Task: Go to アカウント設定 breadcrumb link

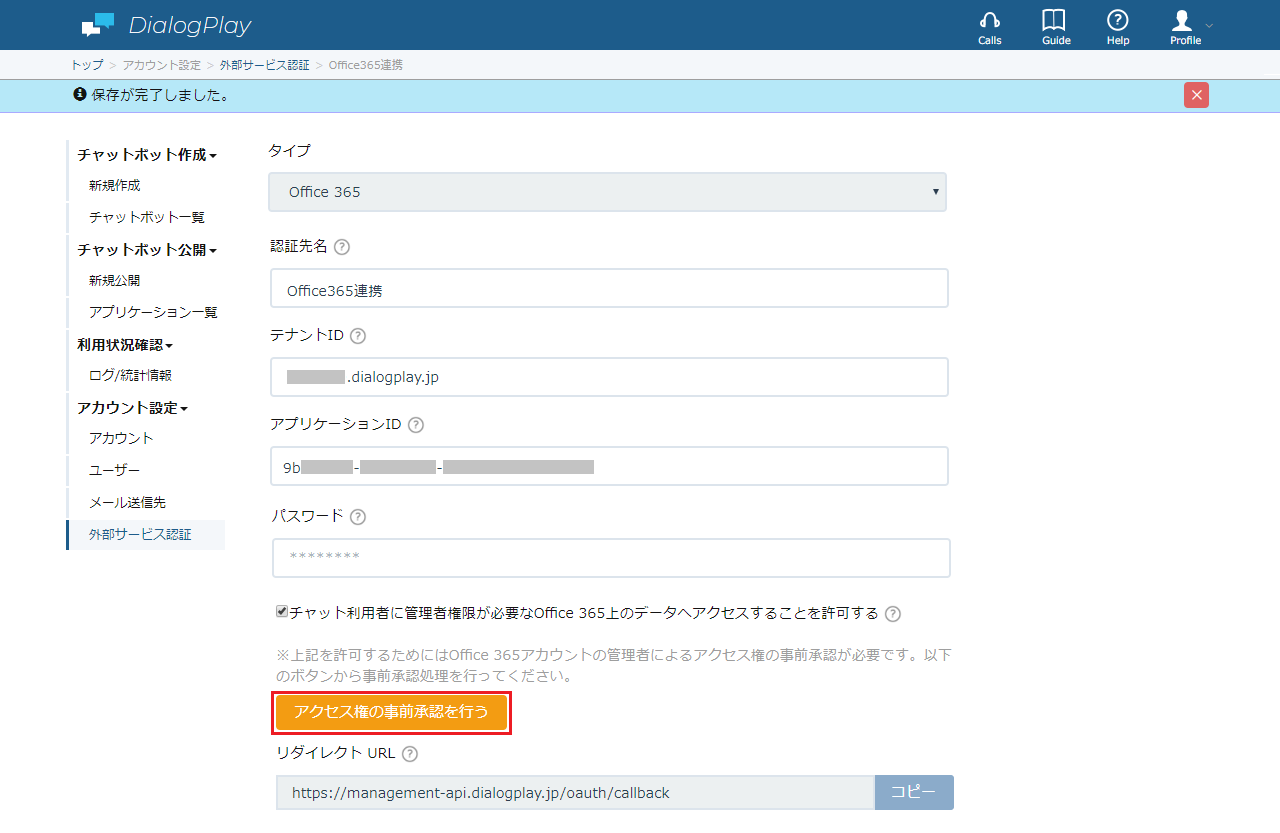Action: [161, 65]
